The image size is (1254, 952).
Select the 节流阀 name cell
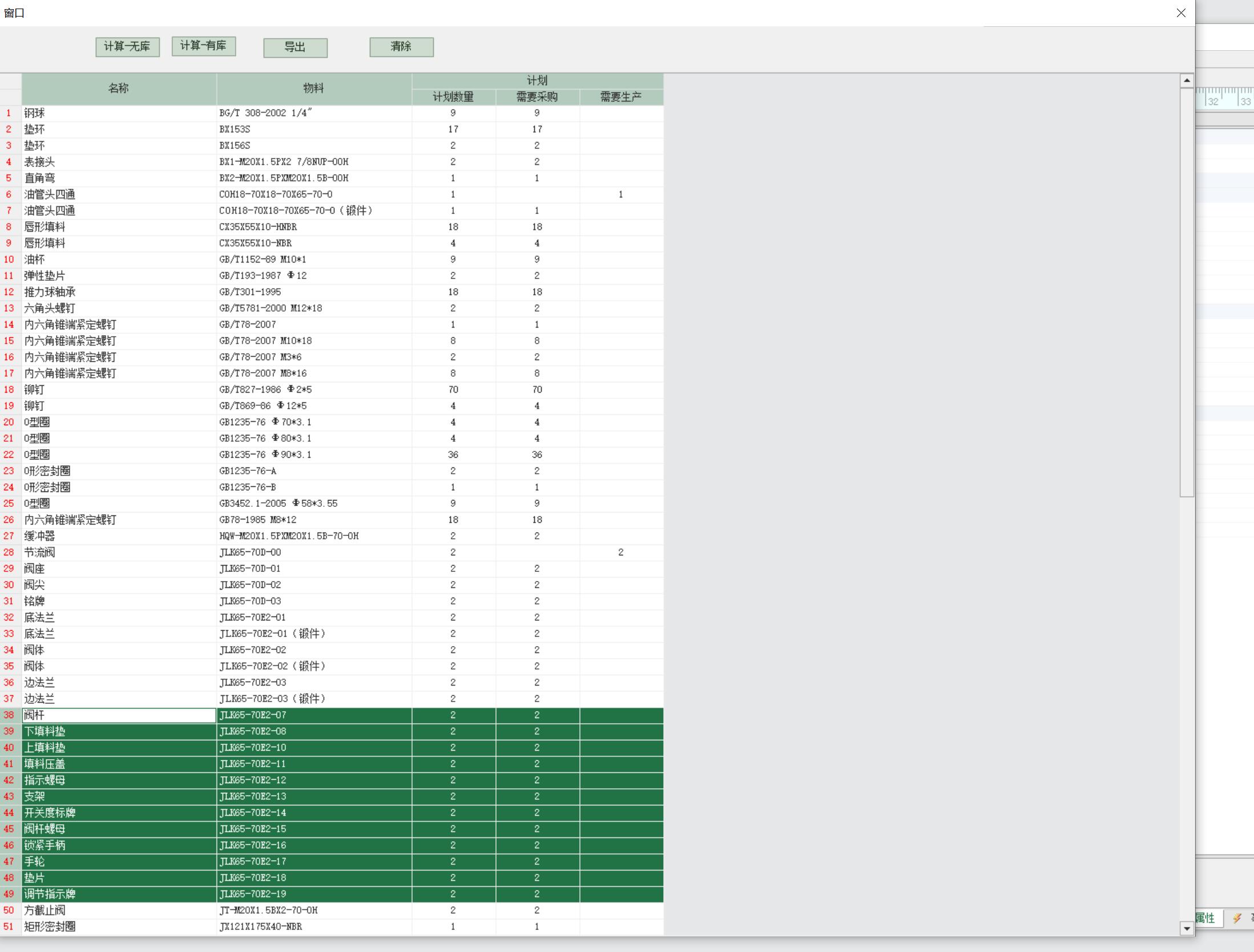[119, 552]
